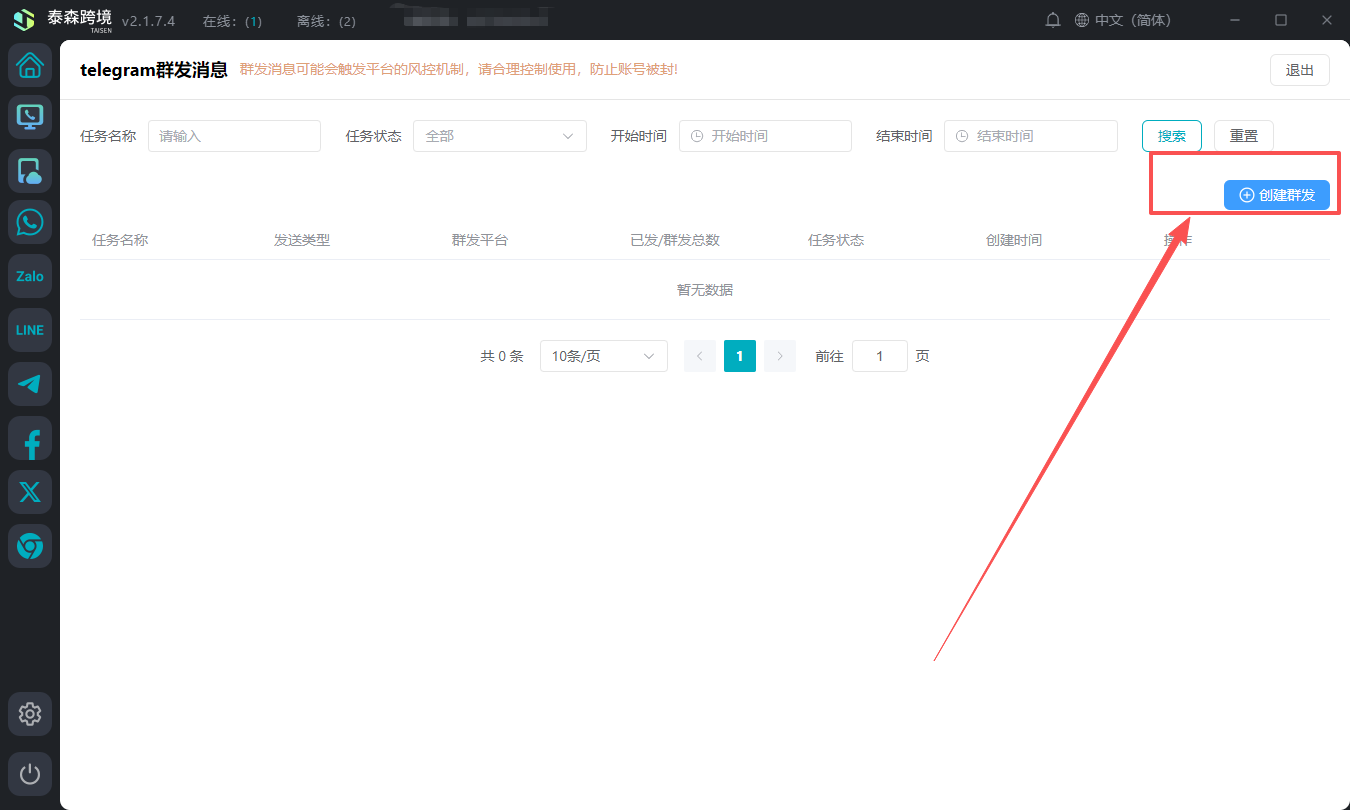This screenshot has height=810, width=1350.
Task: Click the power icon in sidebar
Action: click(30, 774)
